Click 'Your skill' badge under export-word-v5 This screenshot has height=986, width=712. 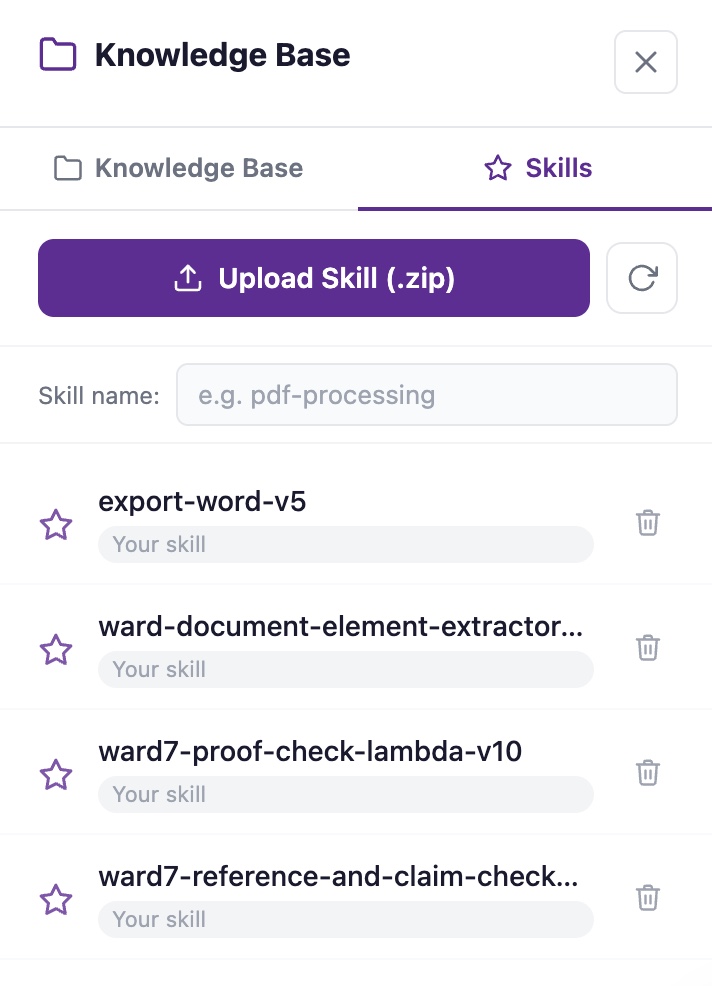(346, 545)
